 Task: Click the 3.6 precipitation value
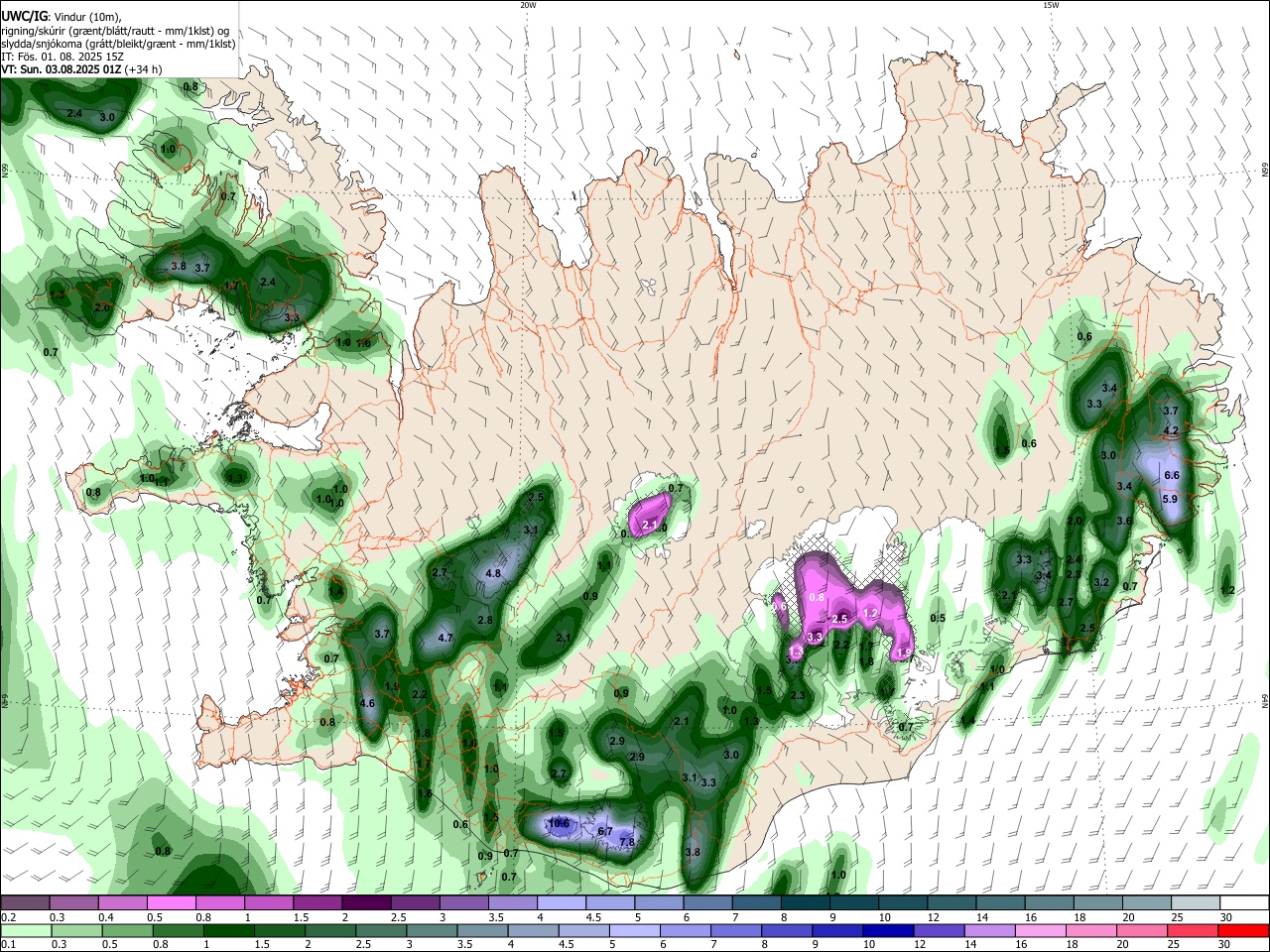(x=1124, y=522)
